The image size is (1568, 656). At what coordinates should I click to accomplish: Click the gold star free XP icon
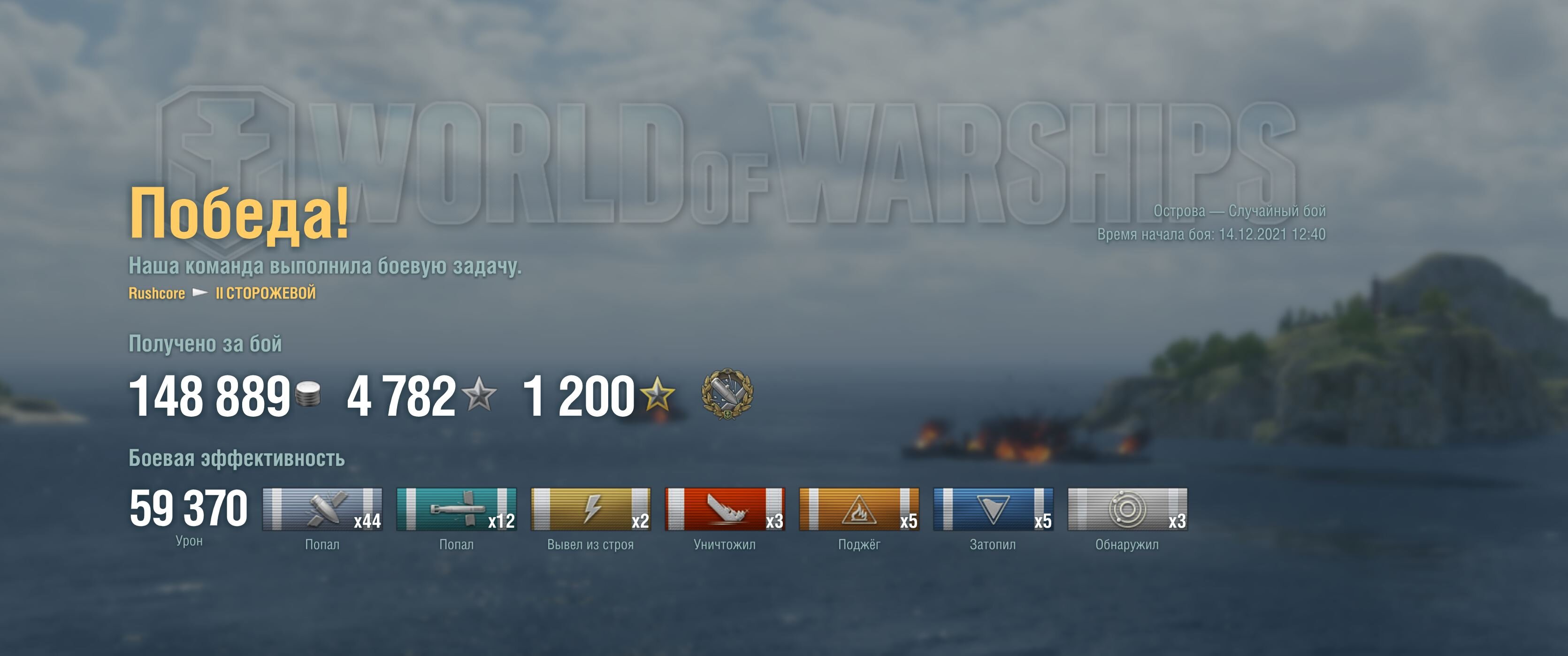pos(657,394)
